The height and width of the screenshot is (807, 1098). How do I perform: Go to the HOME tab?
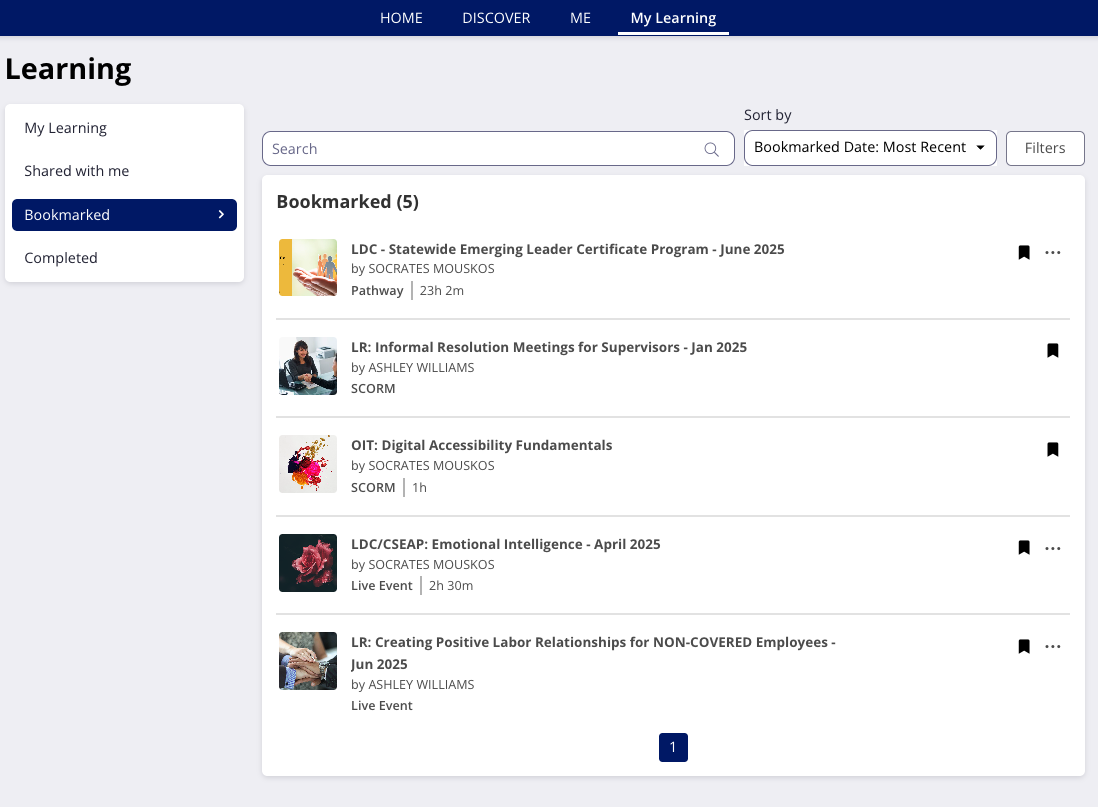[x=401, y=18]
